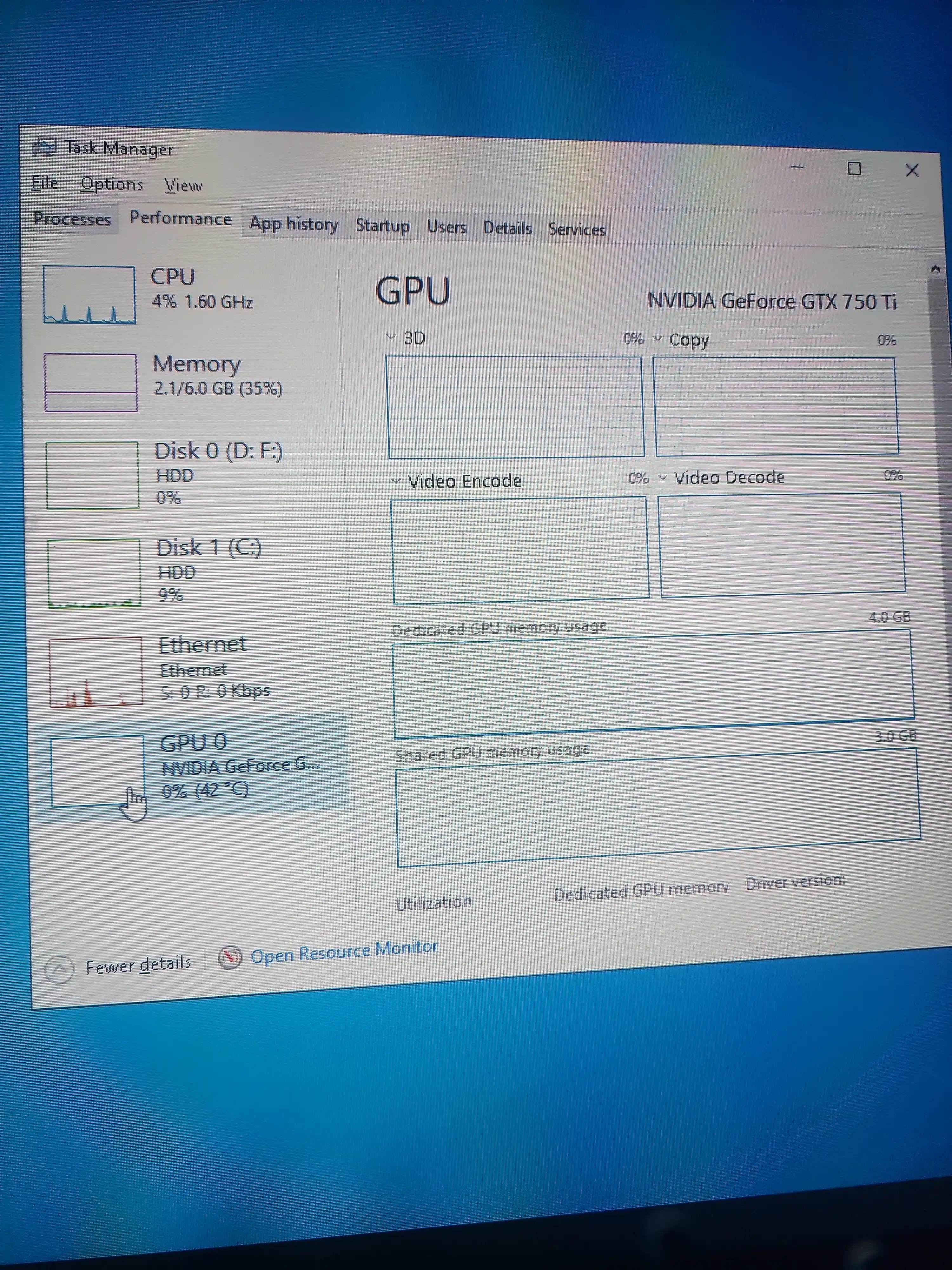Click the 3D engine graph
Screen dimensions: 952x1270
click(x=515, y=406)
